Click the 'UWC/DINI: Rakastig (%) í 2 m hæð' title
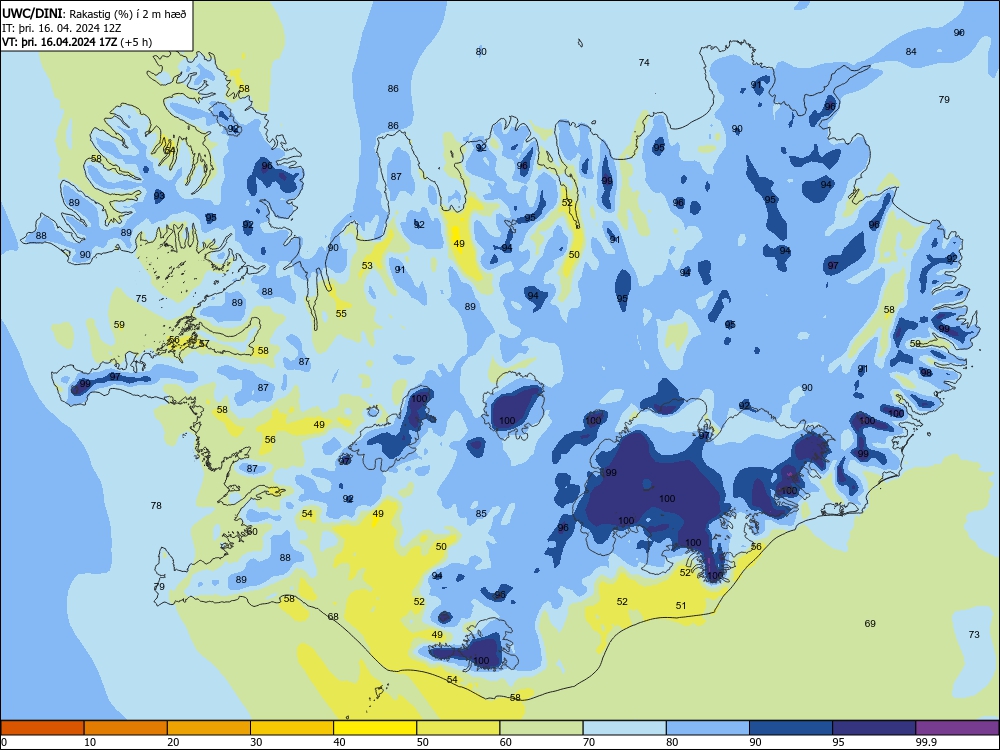Viewport: 1000px width, 750px height. (x=94, y=13)
